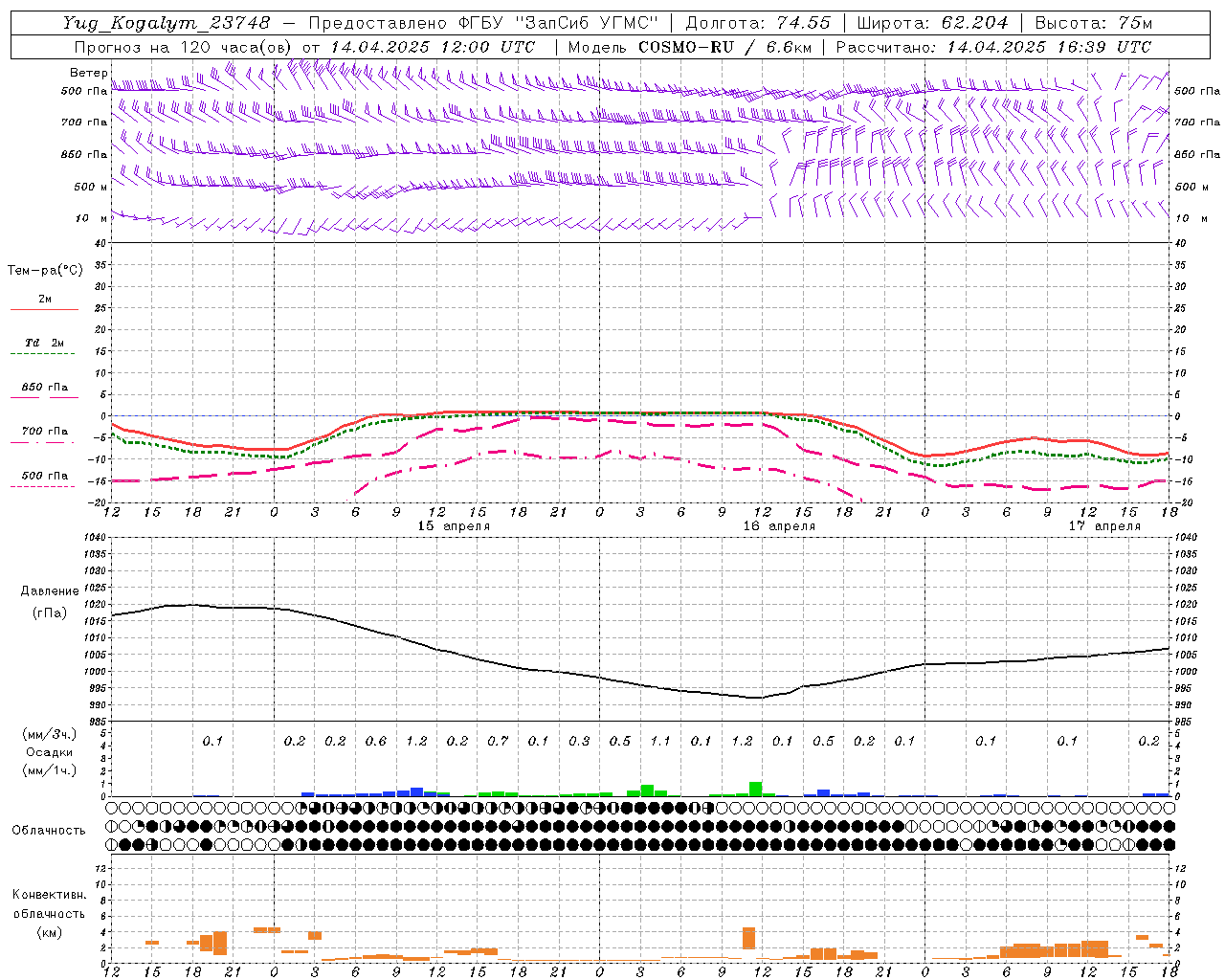This screenshot has width=1225, height=980.
Task: Click the 0.7 three-hour precipitation value
Action: (x=498, y=742)
